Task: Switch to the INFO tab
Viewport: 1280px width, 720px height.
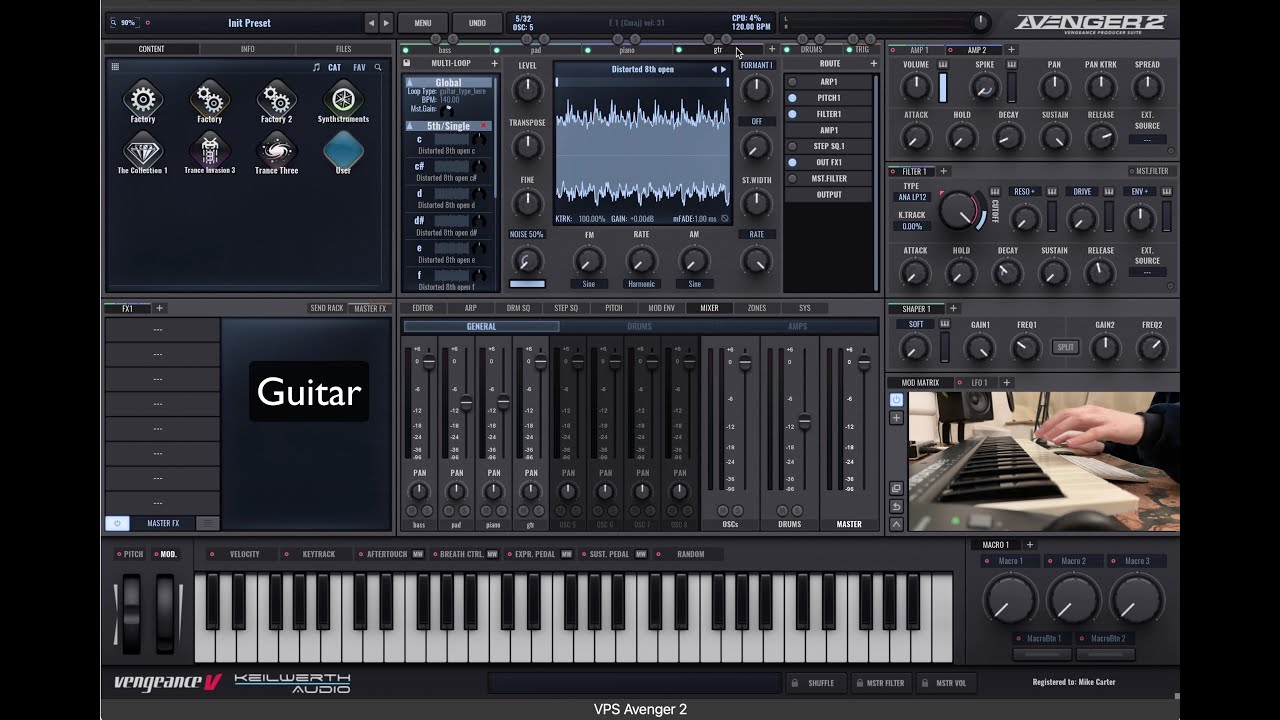Action: [x=247, y=49]
